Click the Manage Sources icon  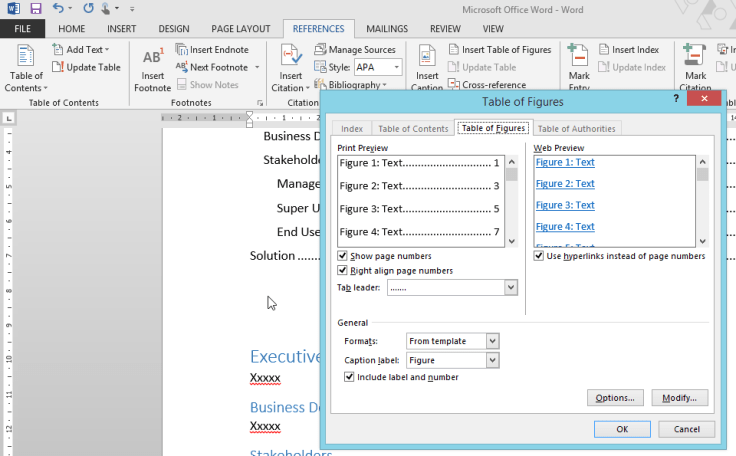(320, 49)
